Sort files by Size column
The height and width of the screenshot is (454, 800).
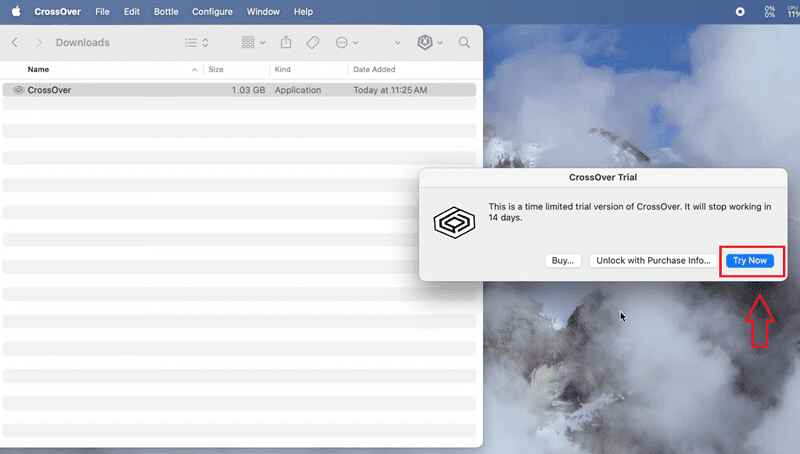(216, 69)
